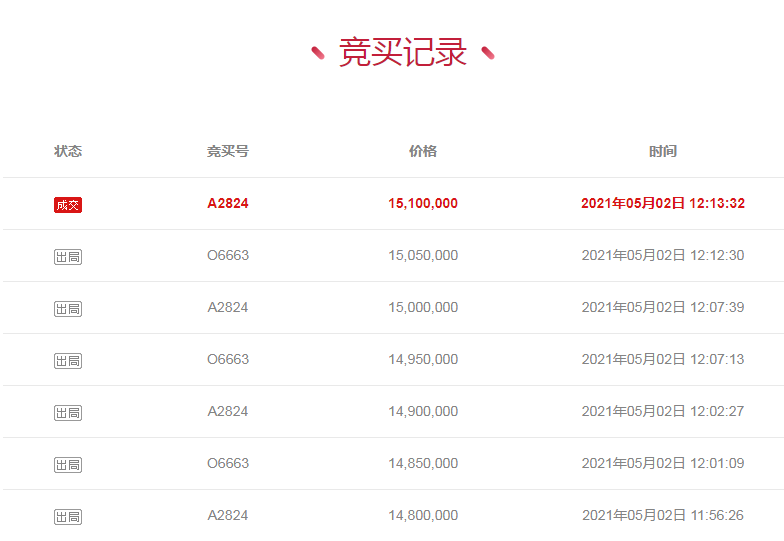Select the 价格 column header

click(423, 152)
